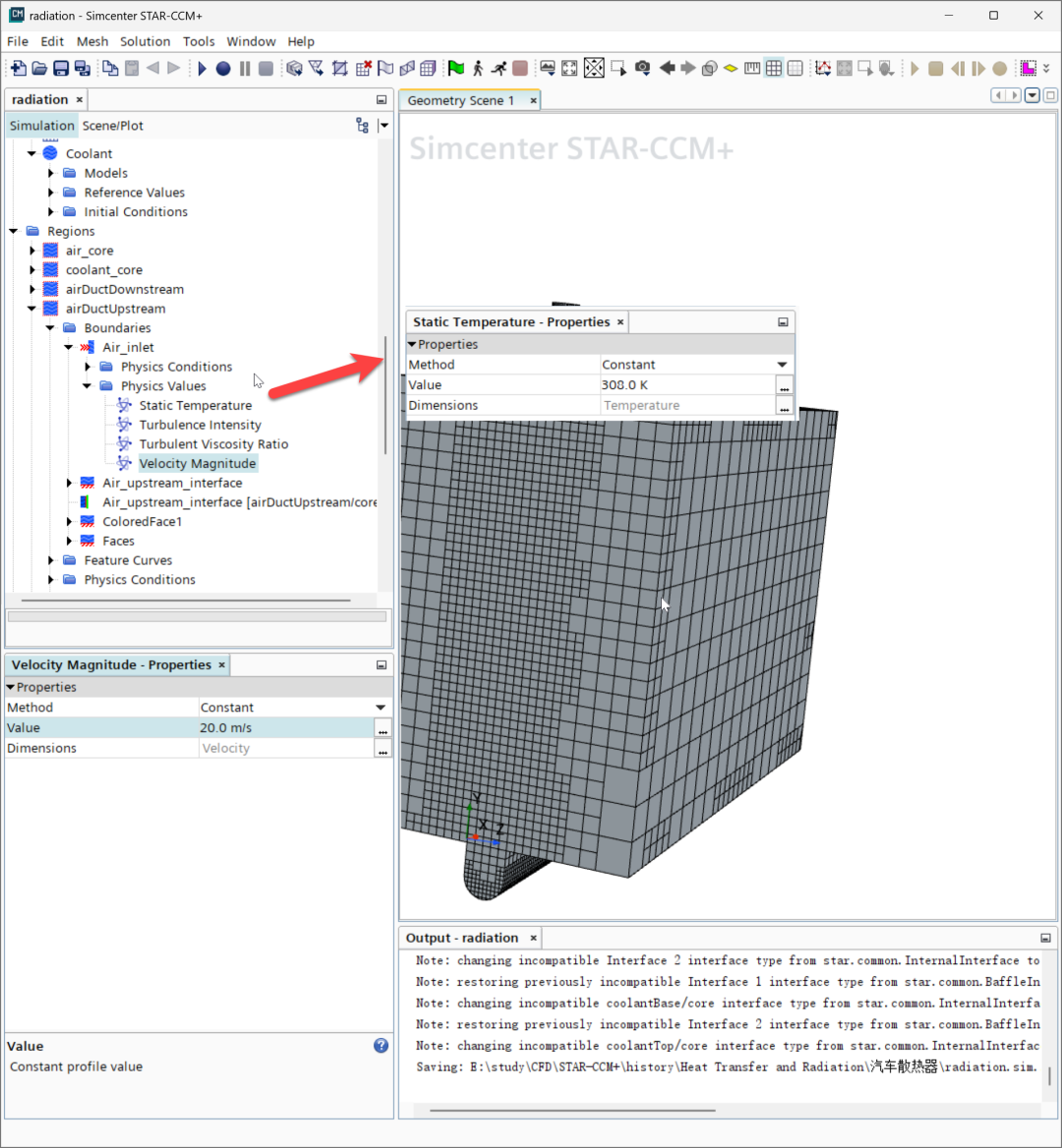Maximize the Static Temperature Properties panel
This screenshot has height=1148, width=1062.
click(x=783, y=322)
